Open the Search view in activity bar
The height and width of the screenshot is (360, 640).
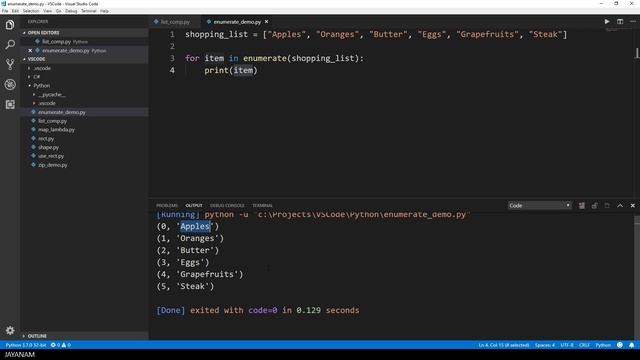[10, 44]
